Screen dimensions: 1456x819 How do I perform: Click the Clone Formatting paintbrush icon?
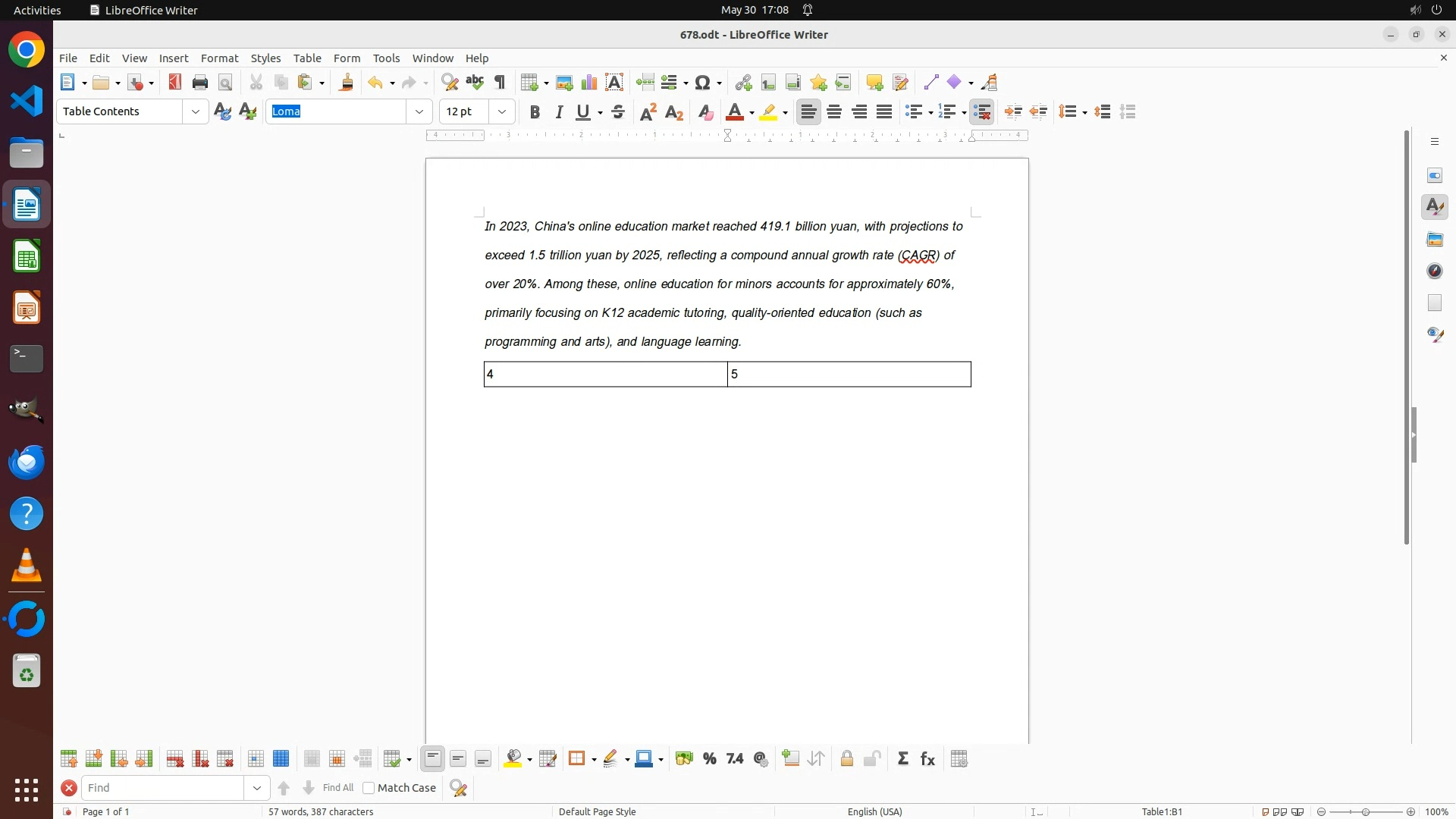coord(347,82)
